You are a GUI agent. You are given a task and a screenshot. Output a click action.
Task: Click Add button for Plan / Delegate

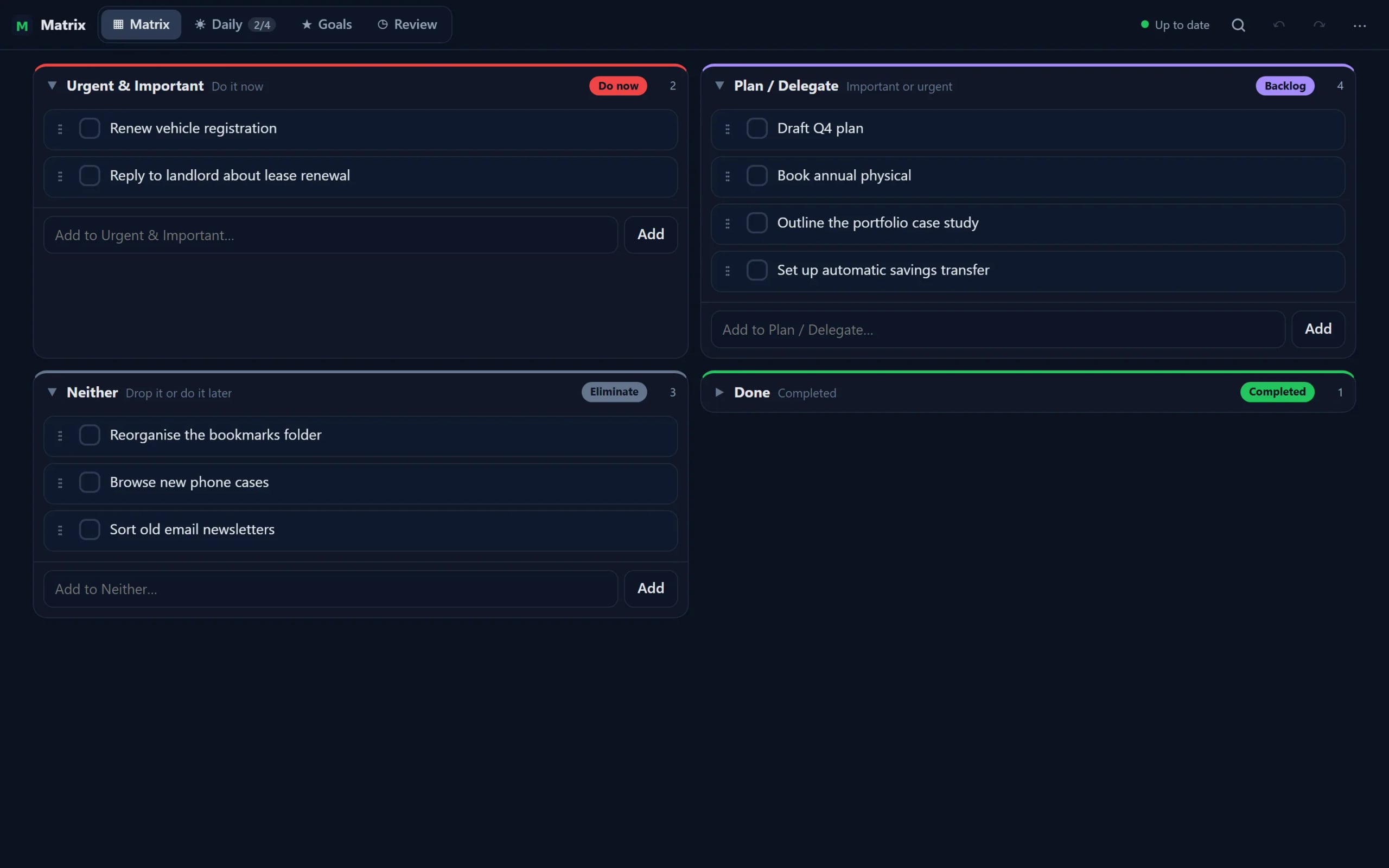(1318, 329)
